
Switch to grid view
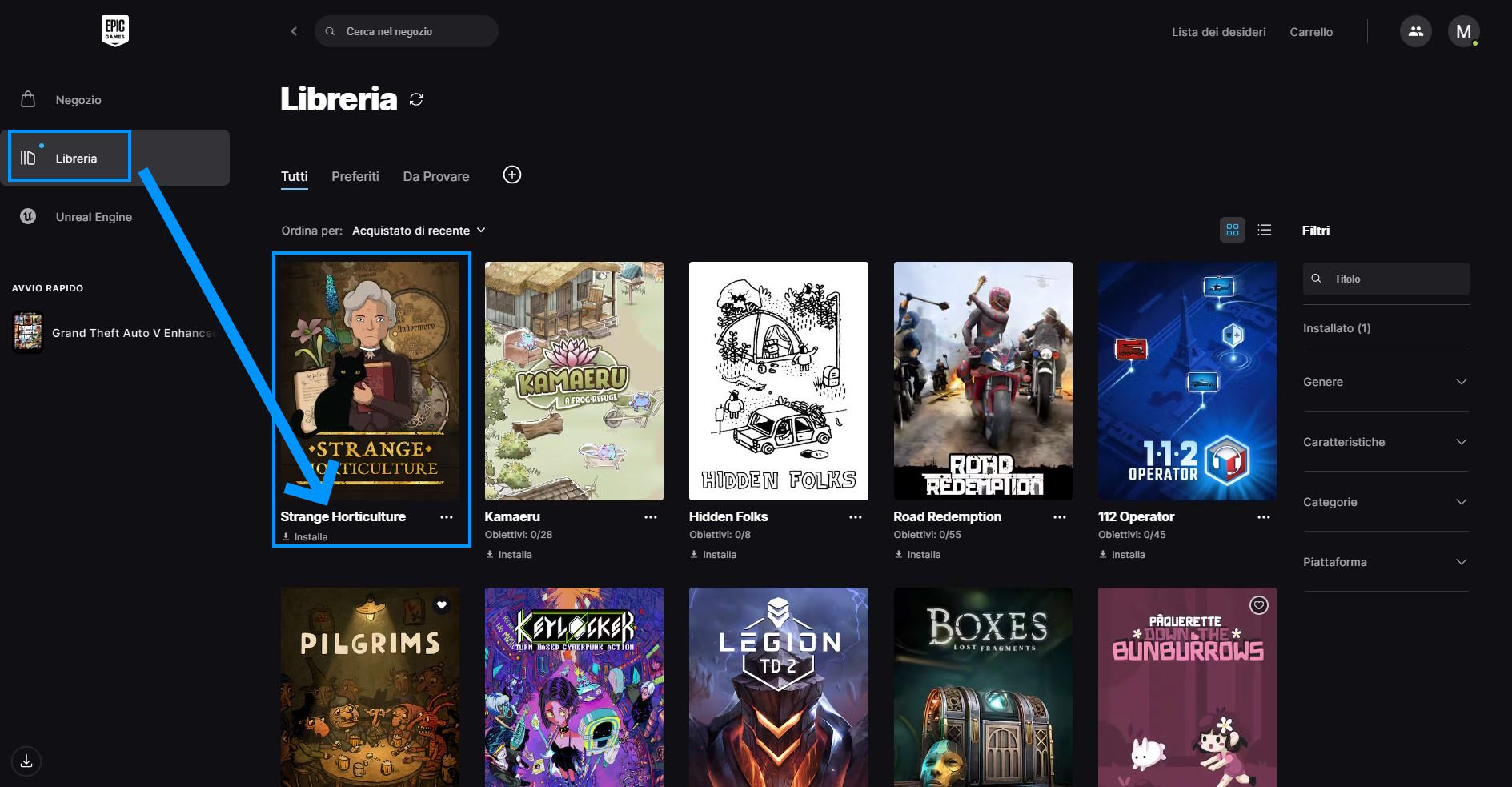1233,230
